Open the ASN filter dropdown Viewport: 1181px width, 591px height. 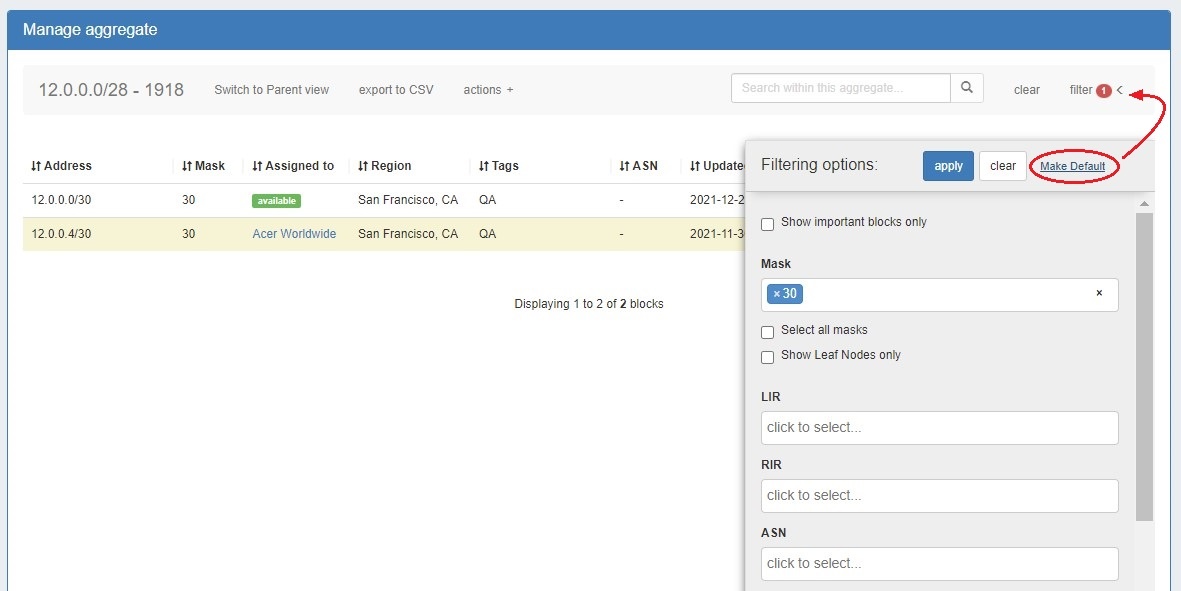(939, 564)
